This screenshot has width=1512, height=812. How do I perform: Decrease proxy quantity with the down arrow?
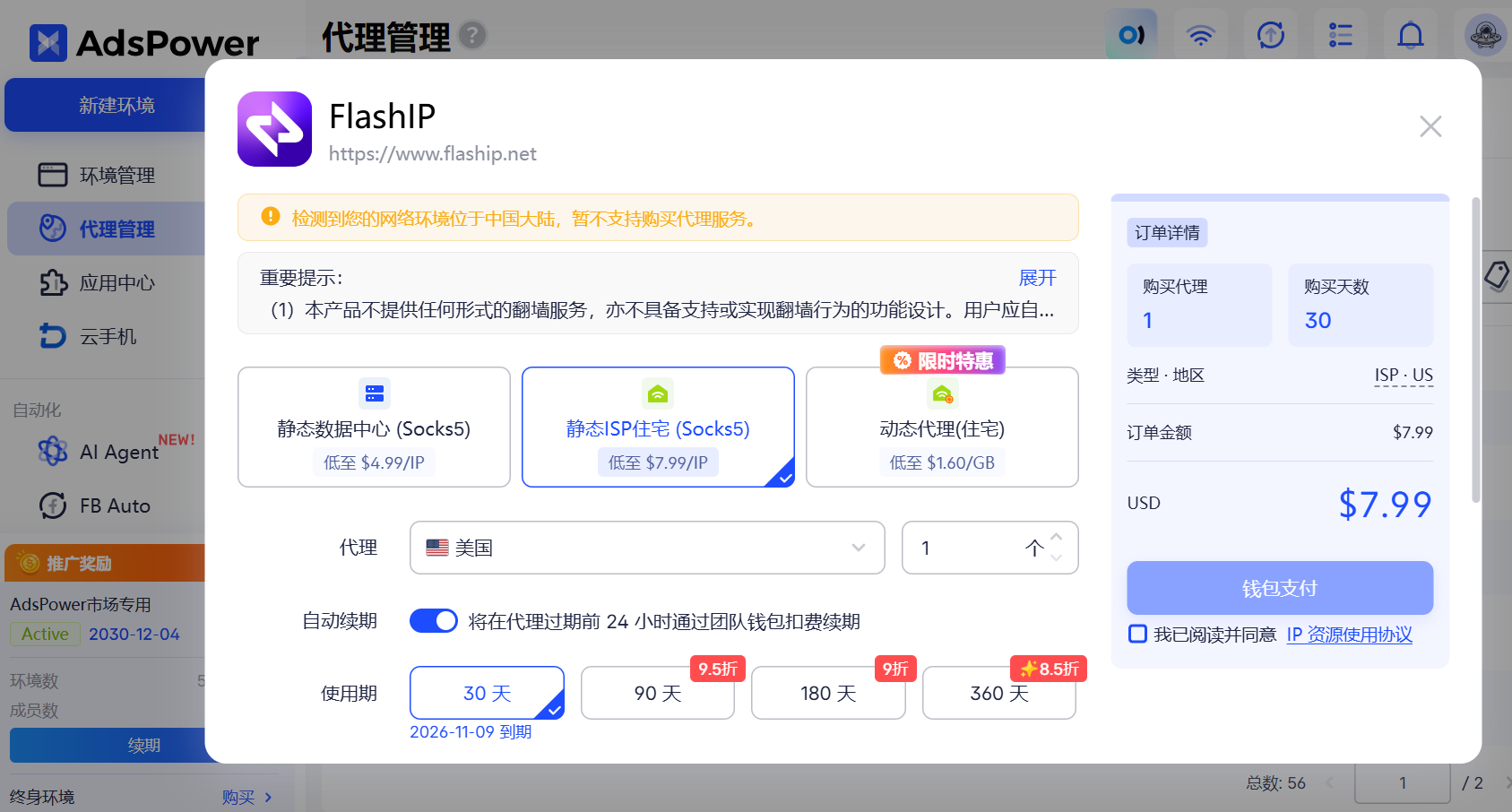point(1056,557)
